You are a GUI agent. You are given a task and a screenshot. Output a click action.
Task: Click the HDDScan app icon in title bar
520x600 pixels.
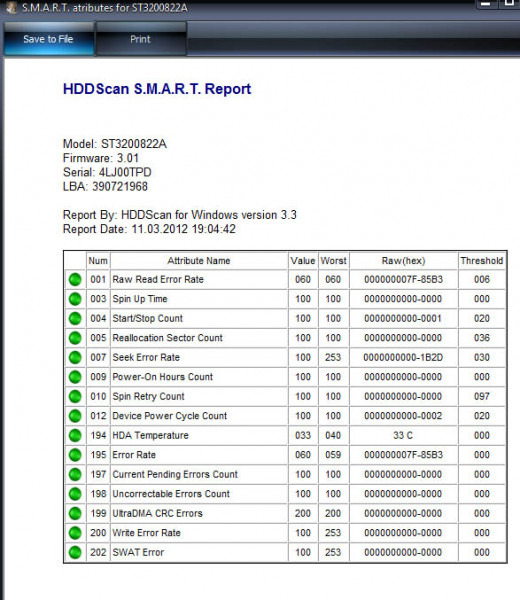[11, 8]
